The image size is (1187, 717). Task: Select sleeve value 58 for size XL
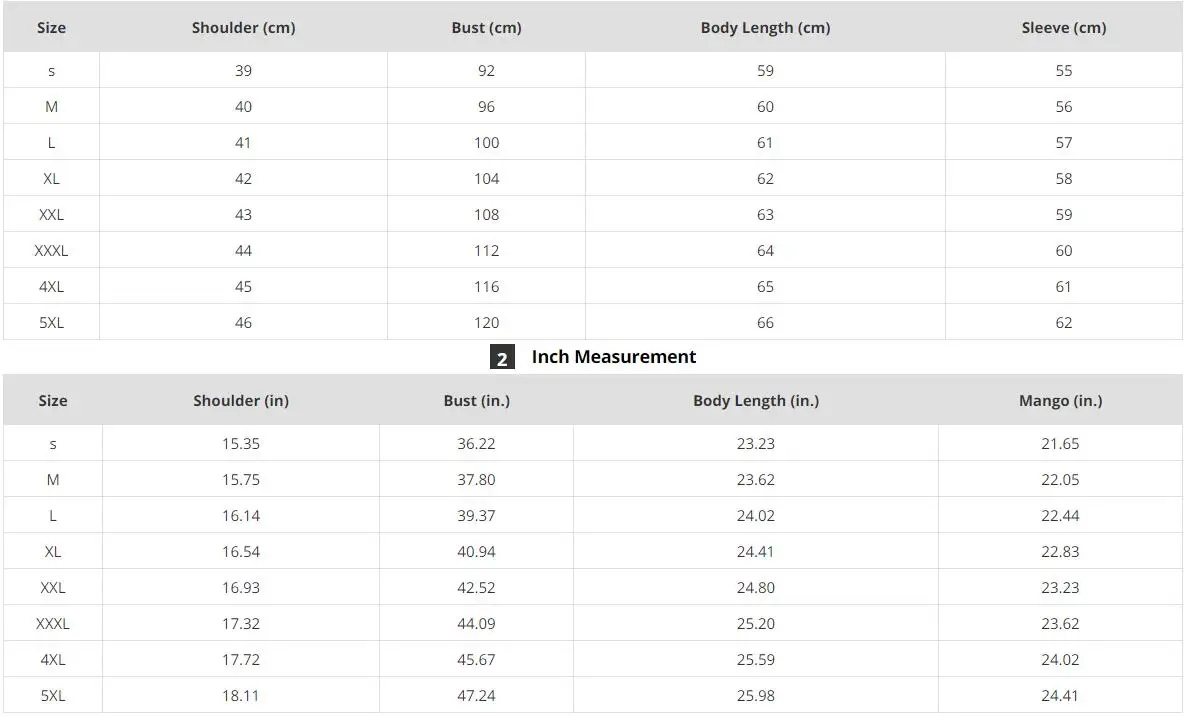click(1064, 179)
